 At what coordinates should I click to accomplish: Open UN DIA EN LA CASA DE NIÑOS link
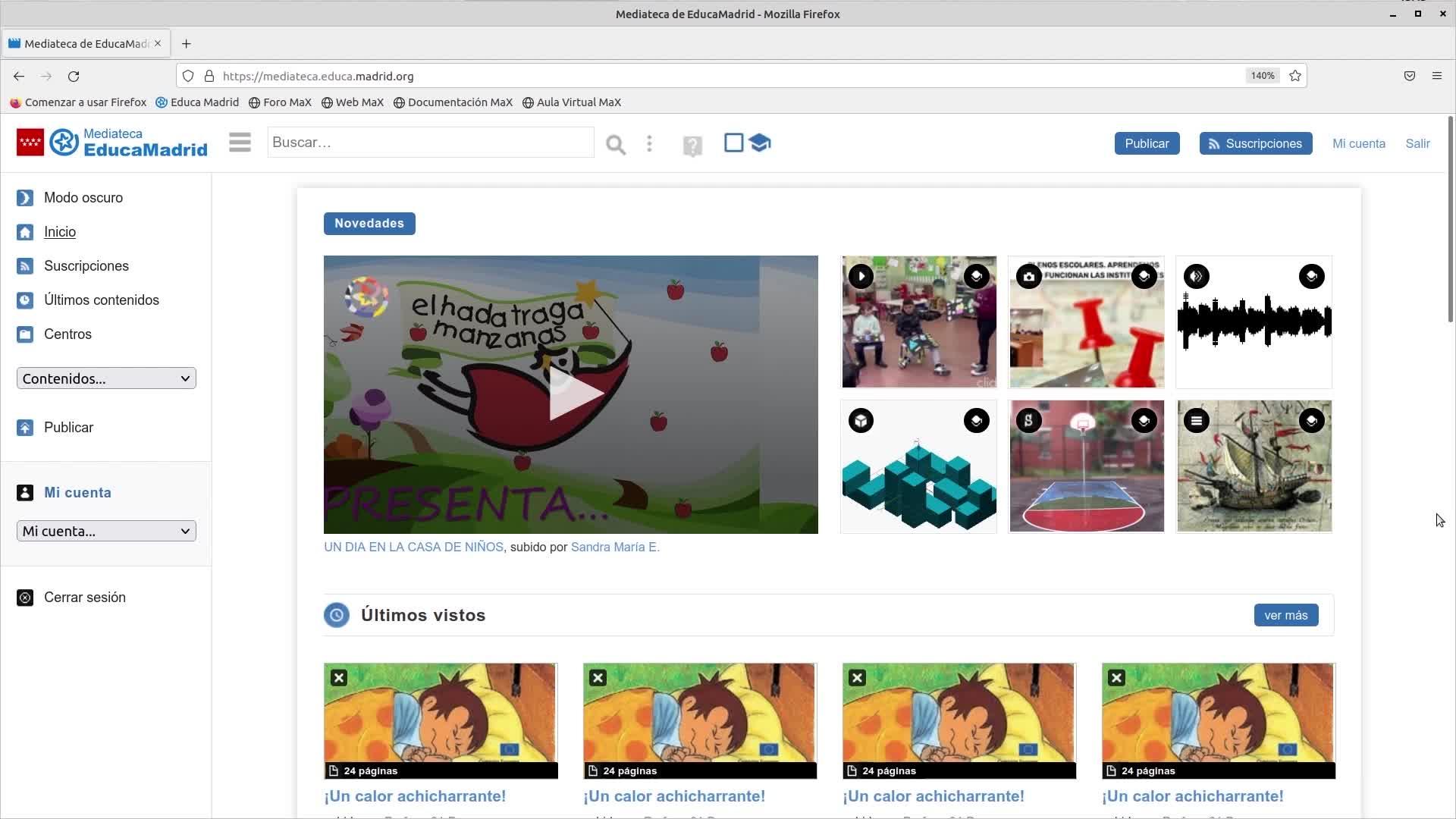point(413,547)
